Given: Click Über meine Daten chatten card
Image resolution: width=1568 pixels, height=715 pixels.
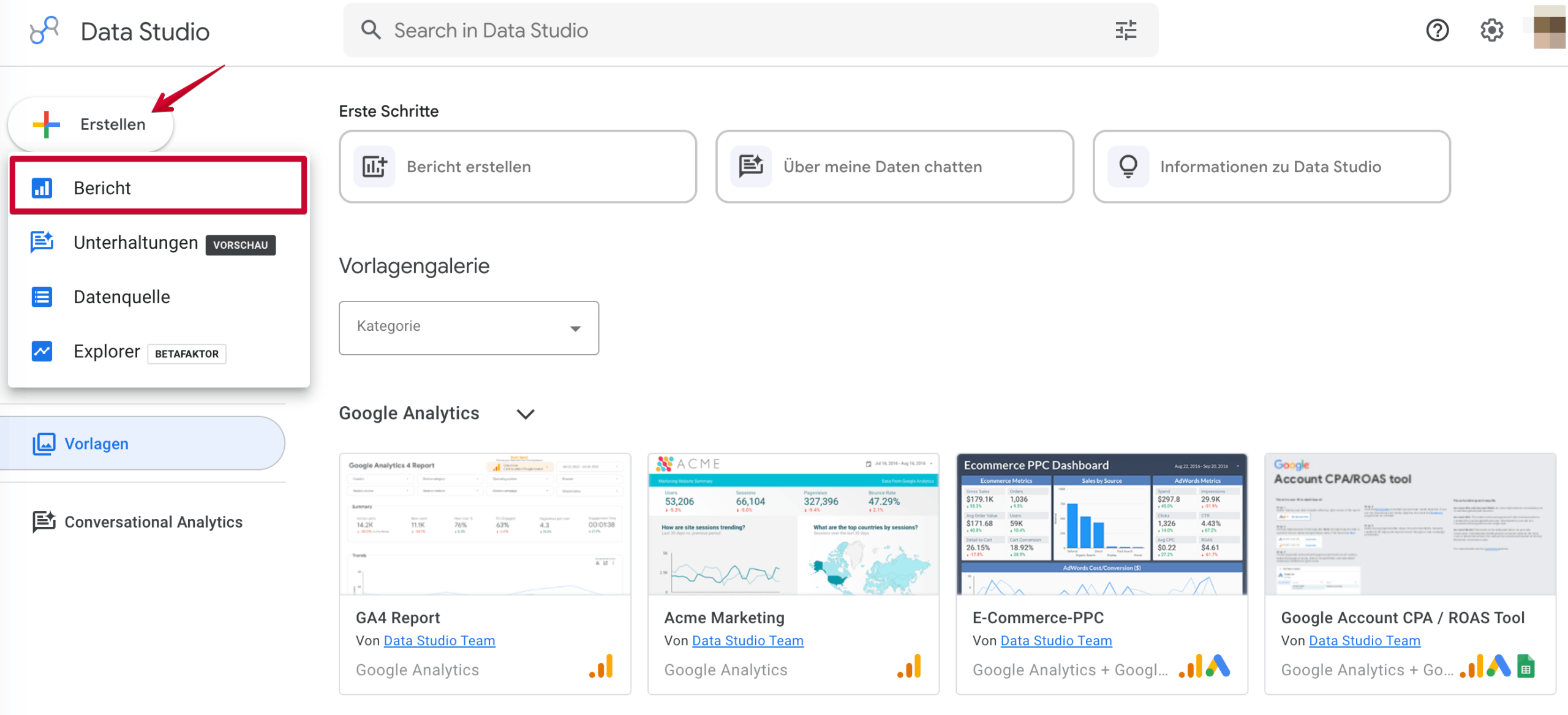Looking at the screenshot, I should pos(894,167).
